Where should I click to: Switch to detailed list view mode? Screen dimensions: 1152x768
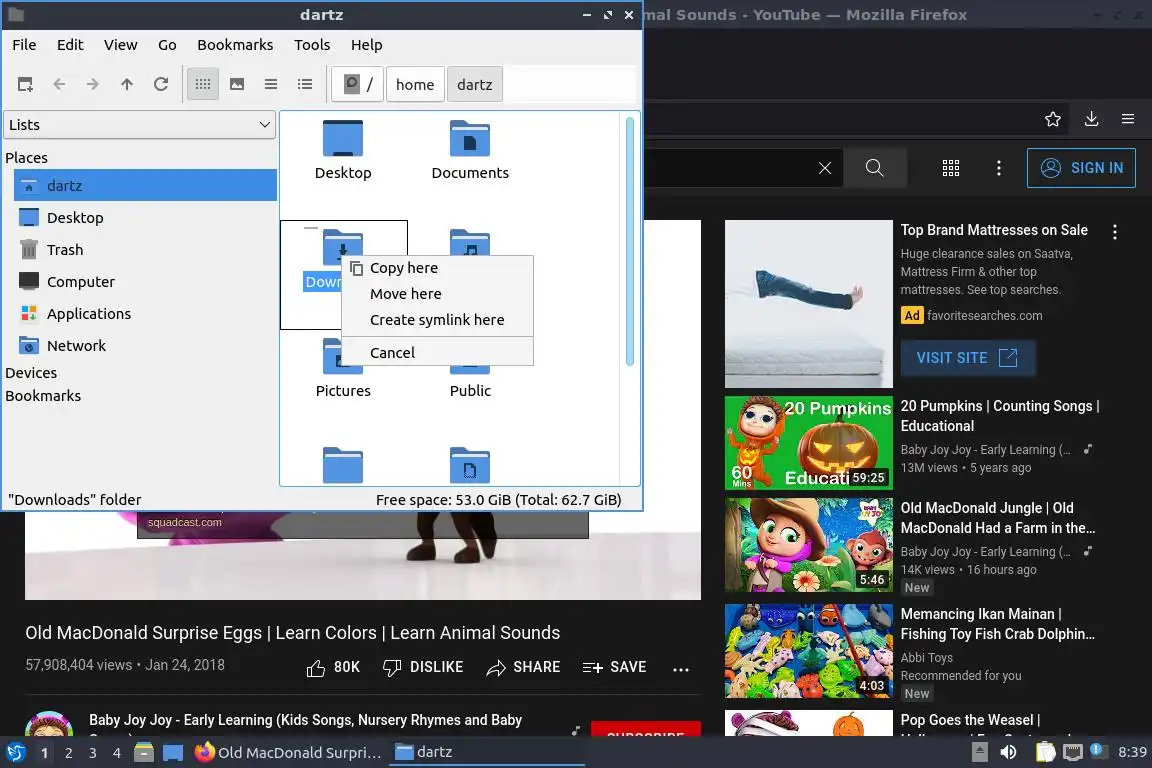[305, 85]
